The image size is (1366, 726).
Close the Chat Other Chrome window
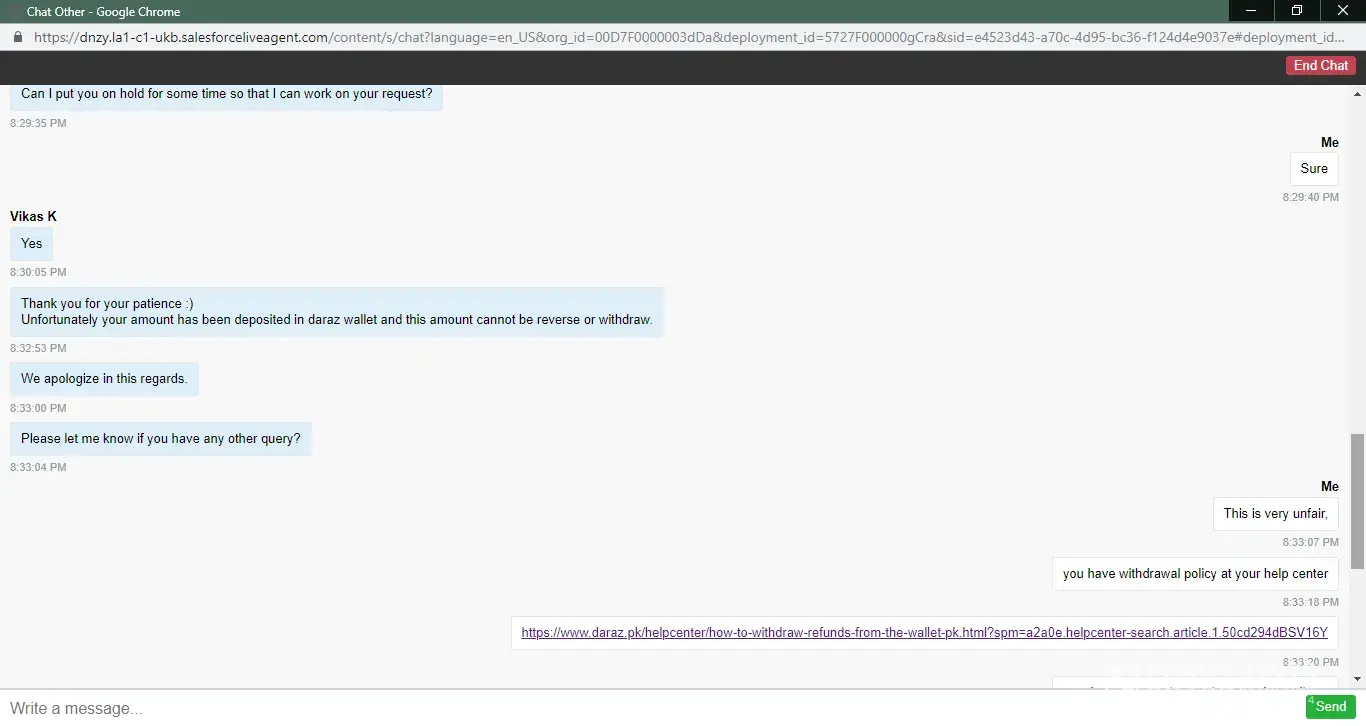pos(1342,11)
